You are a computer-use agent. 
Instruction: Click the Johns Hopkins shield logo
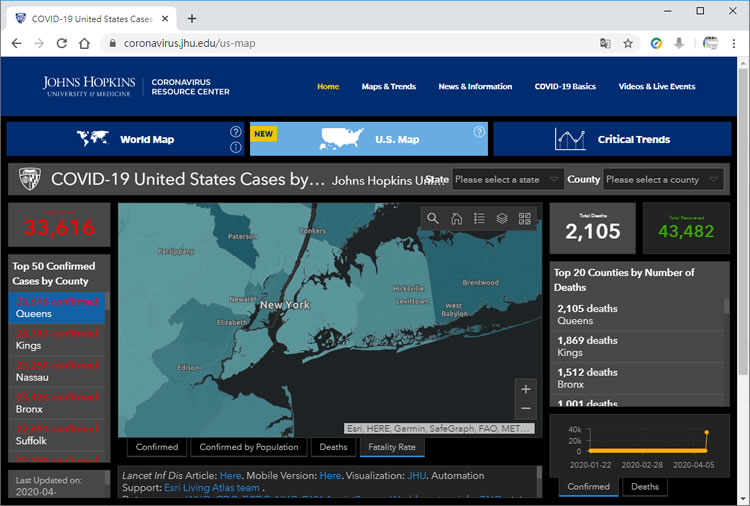pyautogui.click(x=30, y=179)
